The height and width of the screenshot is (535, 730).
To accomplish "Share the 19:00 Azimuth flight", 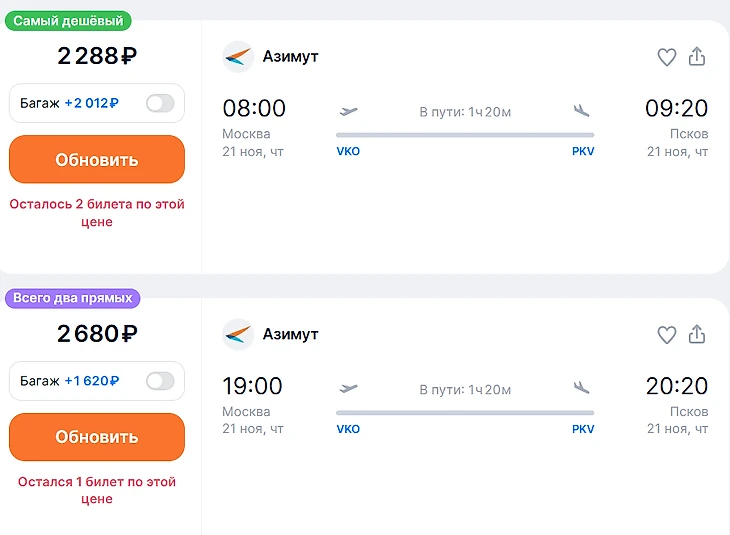I will [x=698, y=335].
